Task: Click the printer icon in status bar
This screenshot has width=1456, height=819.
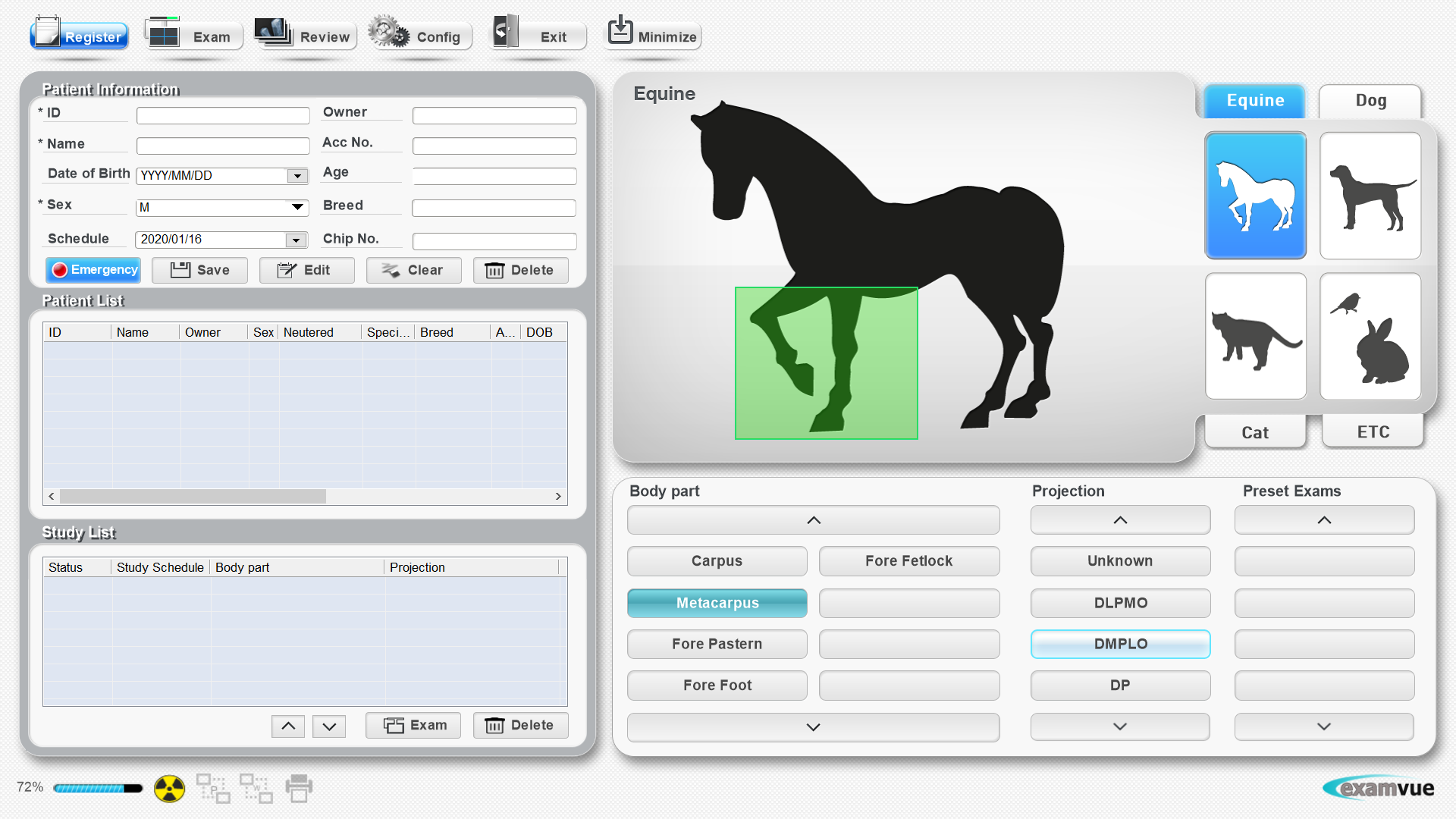Action: (299, 789)
